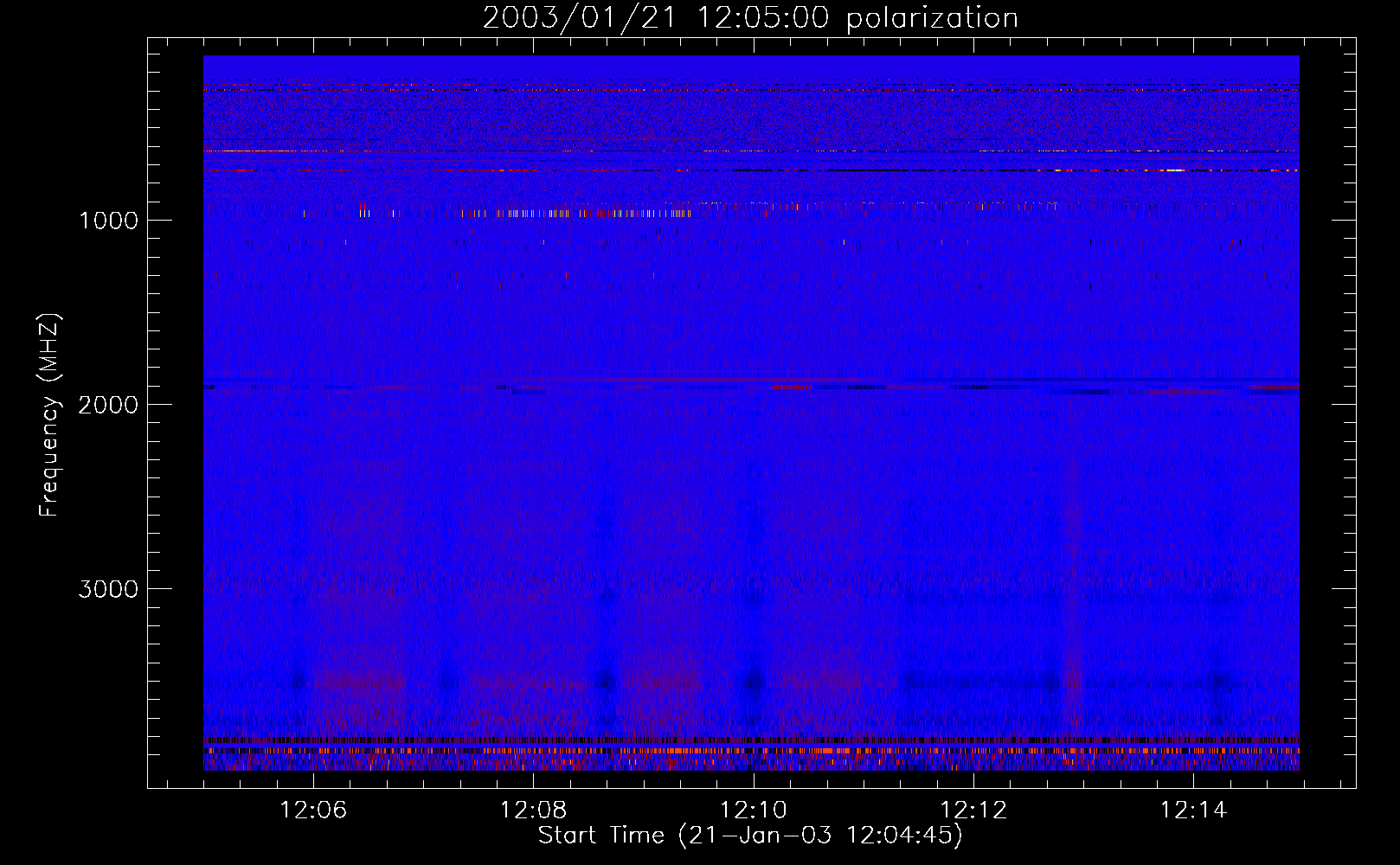
Task: Select the 'Frequency (MHZ)' axis label
Action: point(49,415)
